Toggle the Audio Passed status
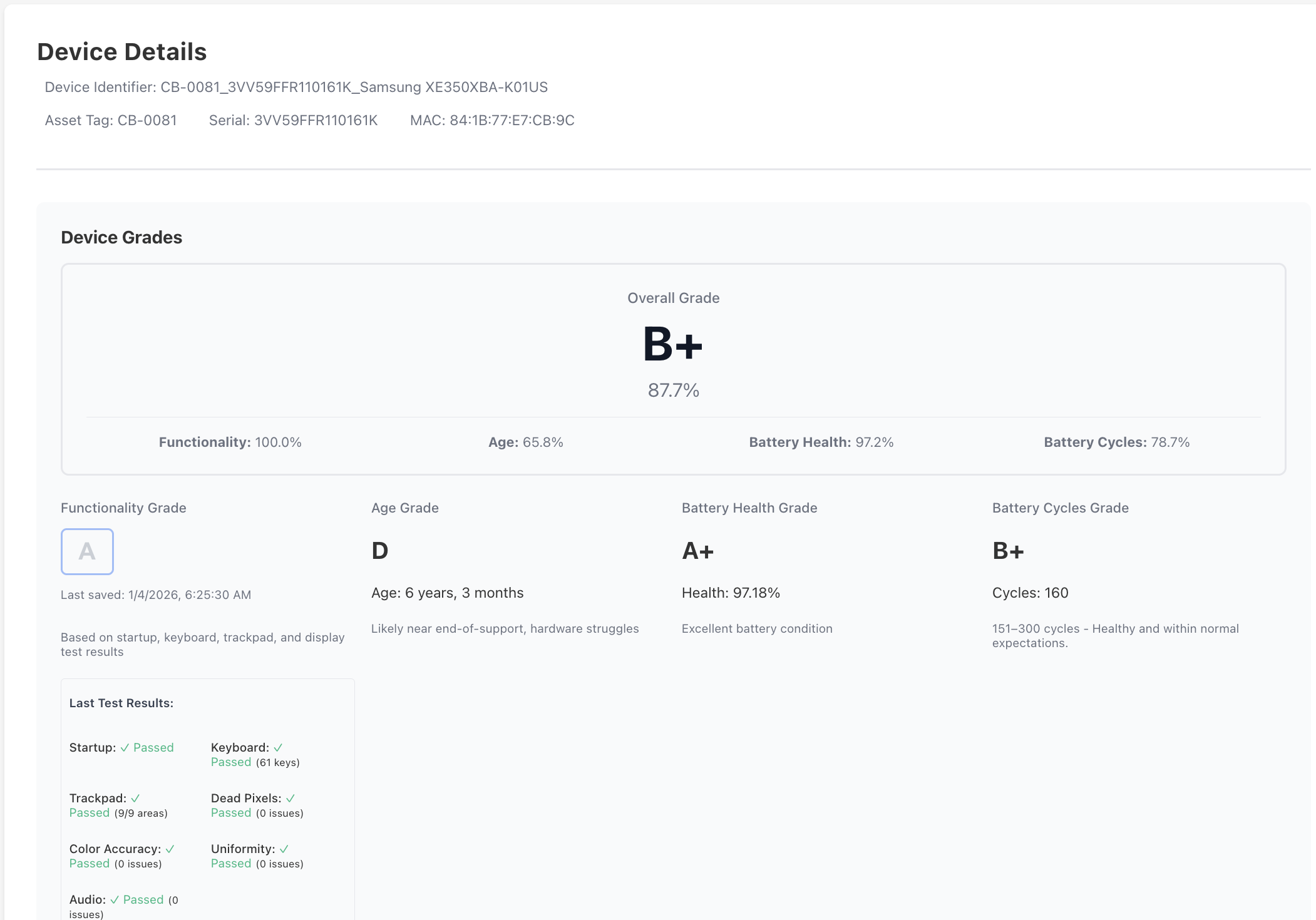The image size is (1316, 920). click(143, 899)
